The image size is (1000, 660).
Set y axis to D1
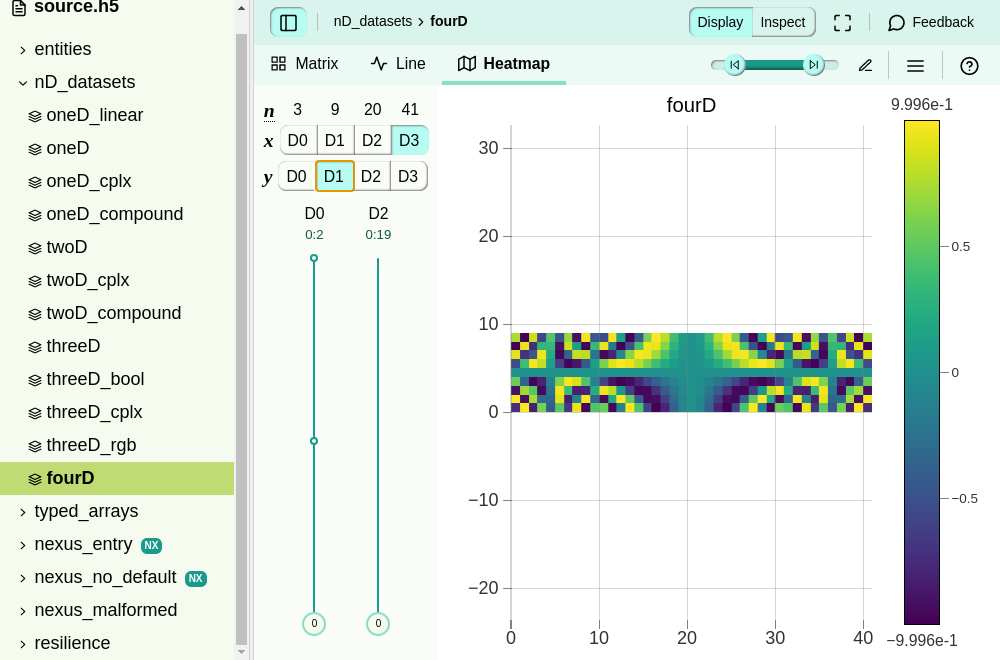coord(334,176)
